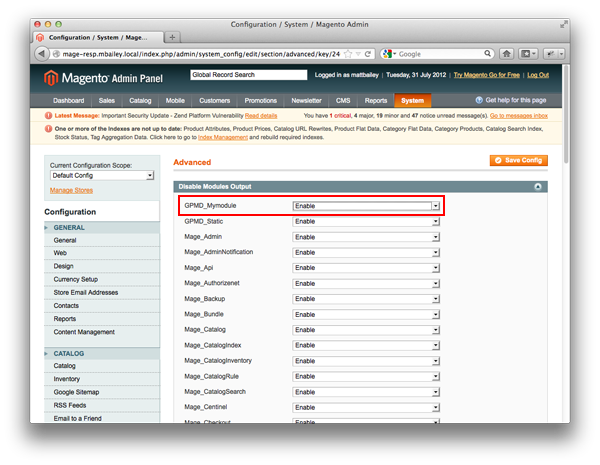Open the Mage_CatalogRule dropdown
Viewport: 600px width, 465px height.
pyautogui.click(x=366, y=376)
